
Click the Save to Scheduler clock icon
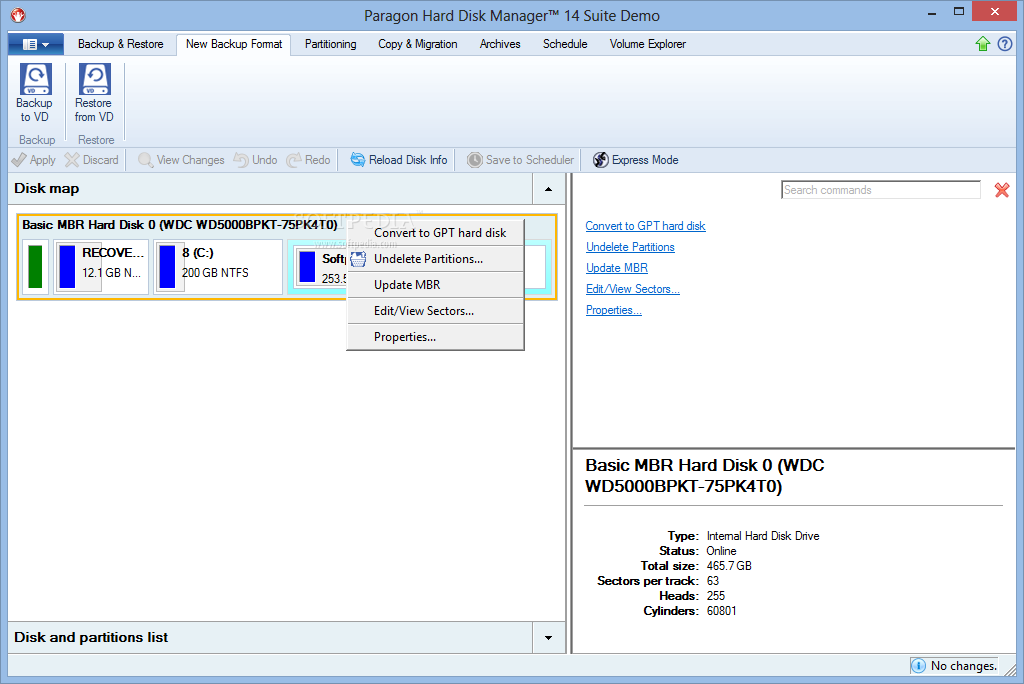475,160
